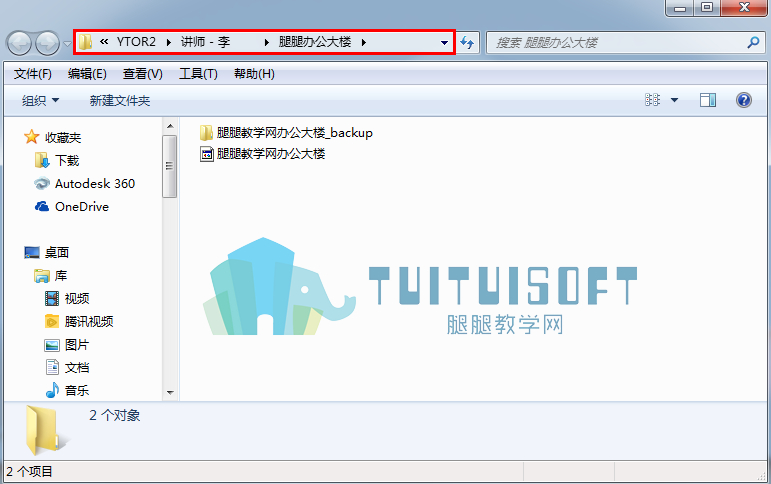Click 2 个项目 in status bar
Image resolution: width=771 pixels, height=484 pixels.
tap(30, 472)
